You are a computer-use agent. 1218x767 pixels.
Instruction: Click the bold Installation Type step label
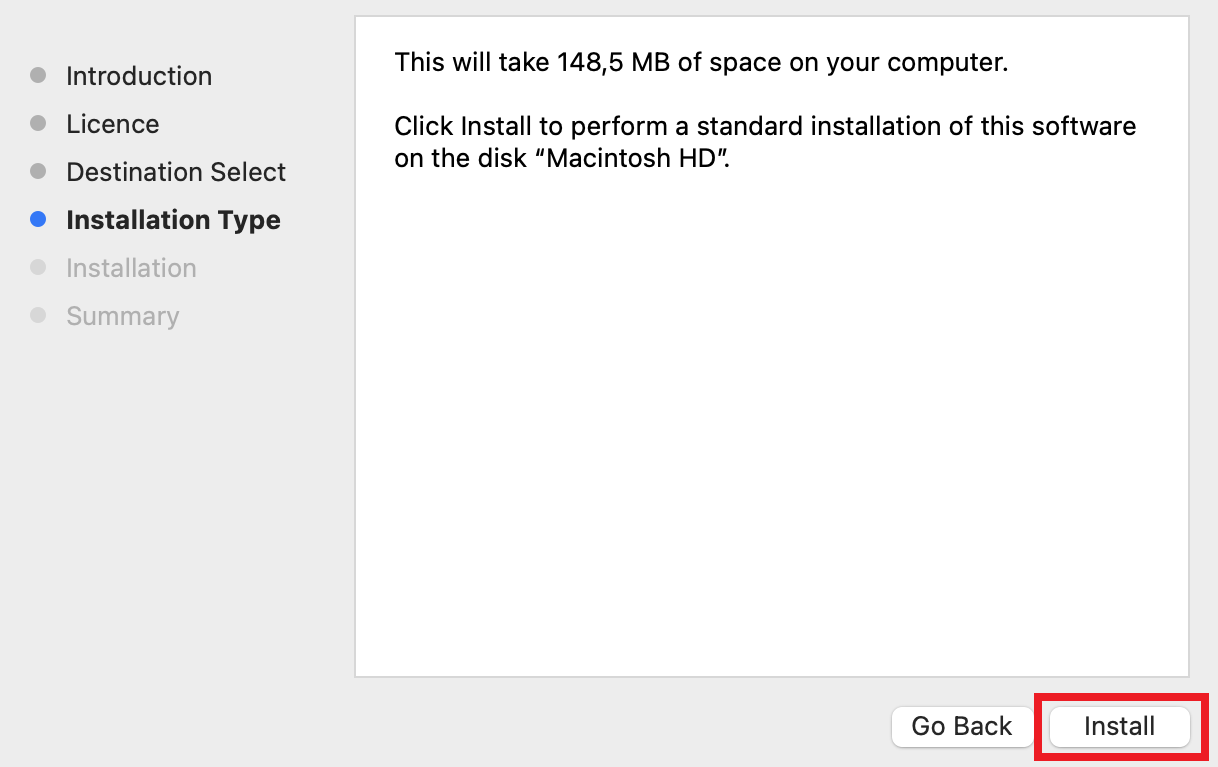click(173, 219)
